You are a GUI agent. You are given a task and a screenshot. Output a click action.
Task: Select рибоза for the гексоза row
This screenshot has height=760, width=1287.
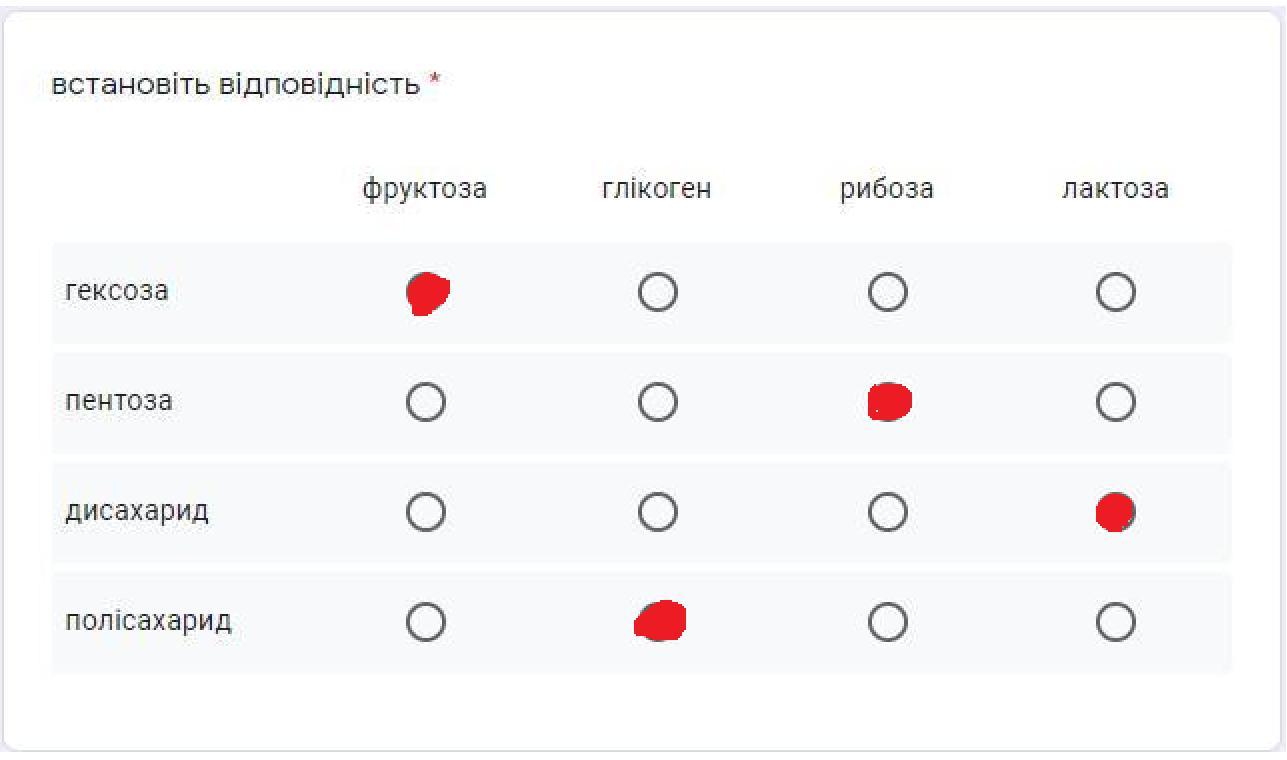888,293
